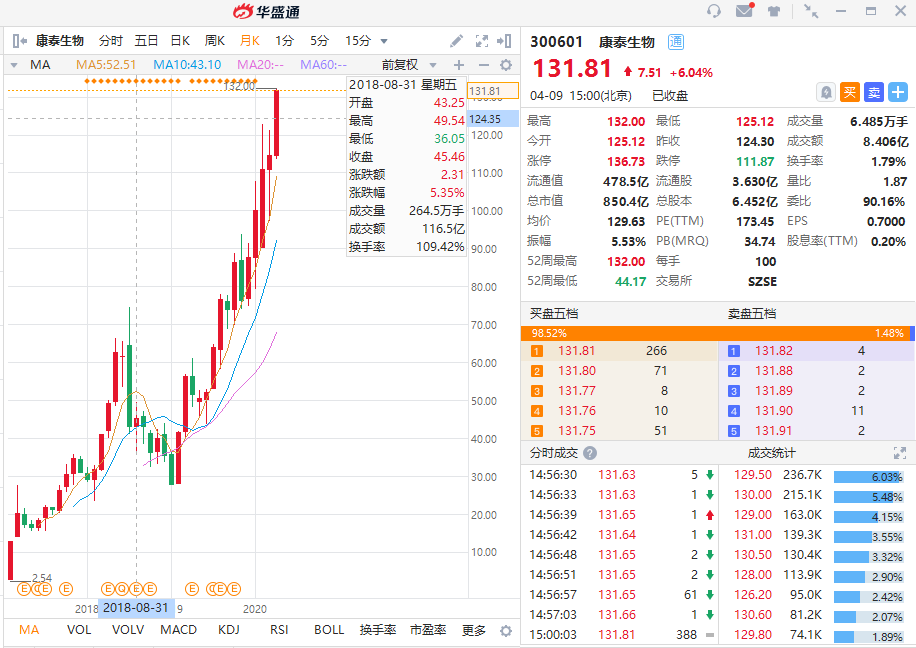Click the Huashengtong logo

[266, 11]
